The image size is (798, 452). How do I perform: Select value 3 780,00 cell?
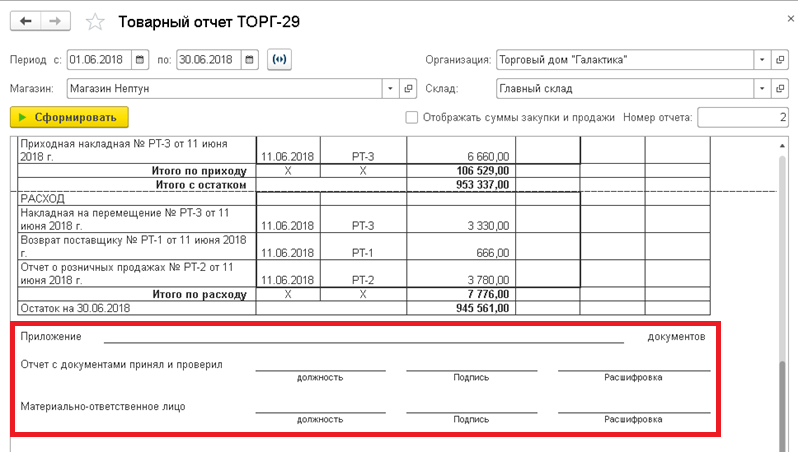(x=461, y=274)
